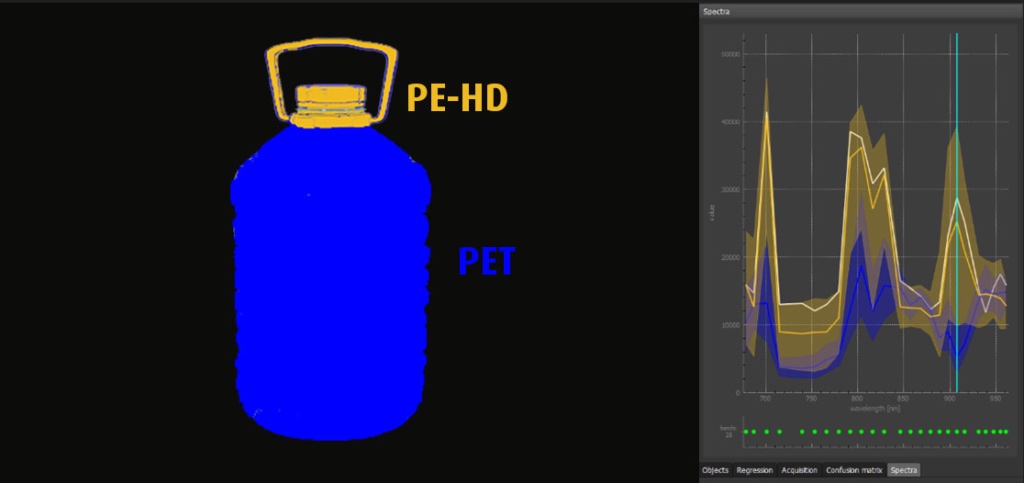Click the 950 tick on the wavelength axis
The image size is (1024, 483).
(x=995, y=399)
